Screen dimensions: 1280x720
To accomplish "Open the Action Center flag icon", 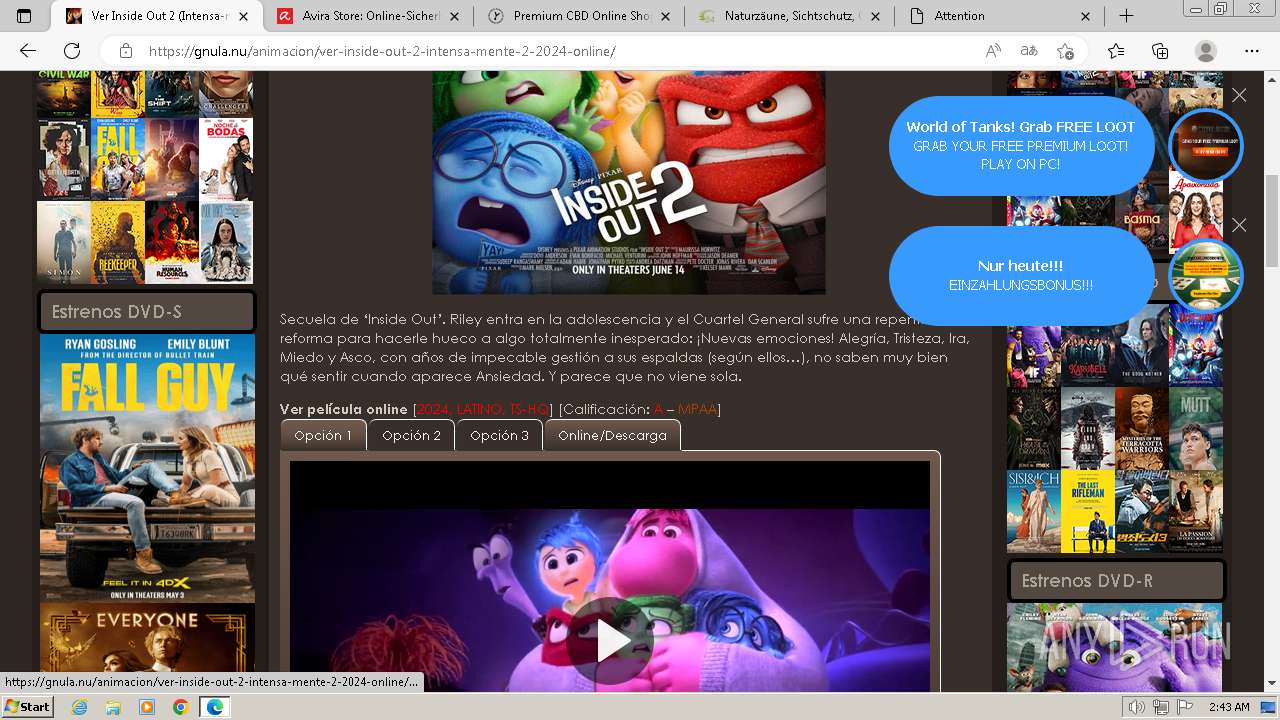I will click(x=1185, y=707).
